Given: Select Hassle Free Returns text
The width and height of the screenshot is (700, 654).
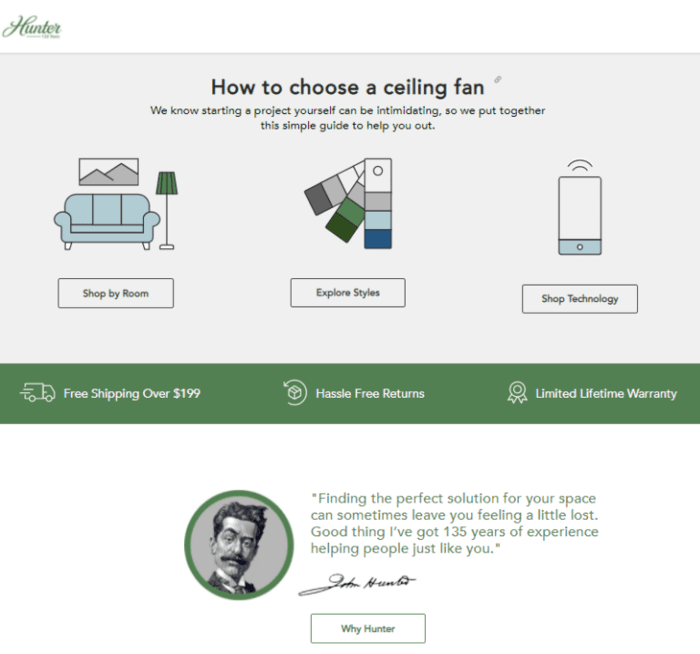Looking at the screenshot, I should pos(370,394).
